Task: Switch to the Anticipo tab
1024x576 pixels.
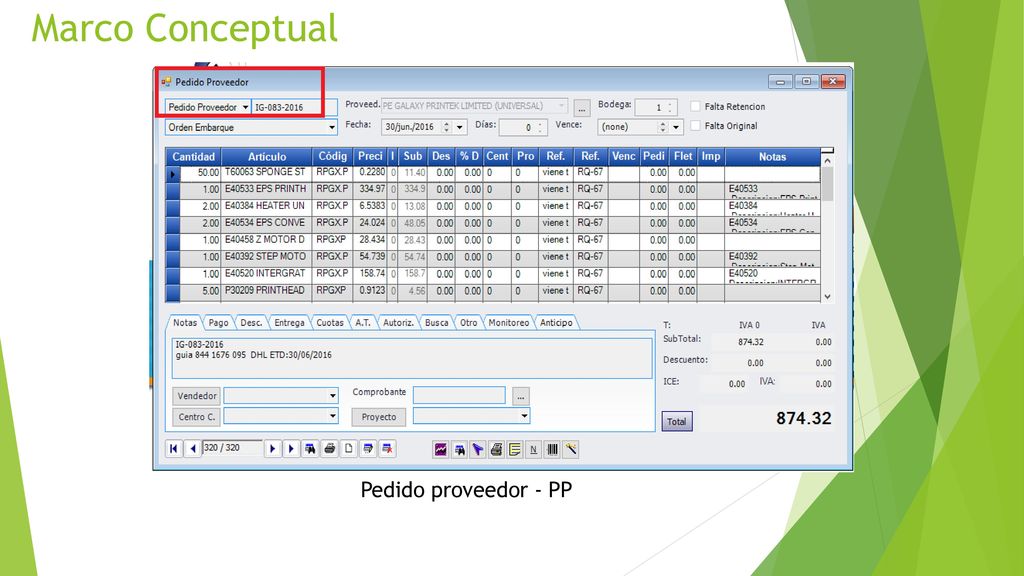Action: click(x=556, y=323)
